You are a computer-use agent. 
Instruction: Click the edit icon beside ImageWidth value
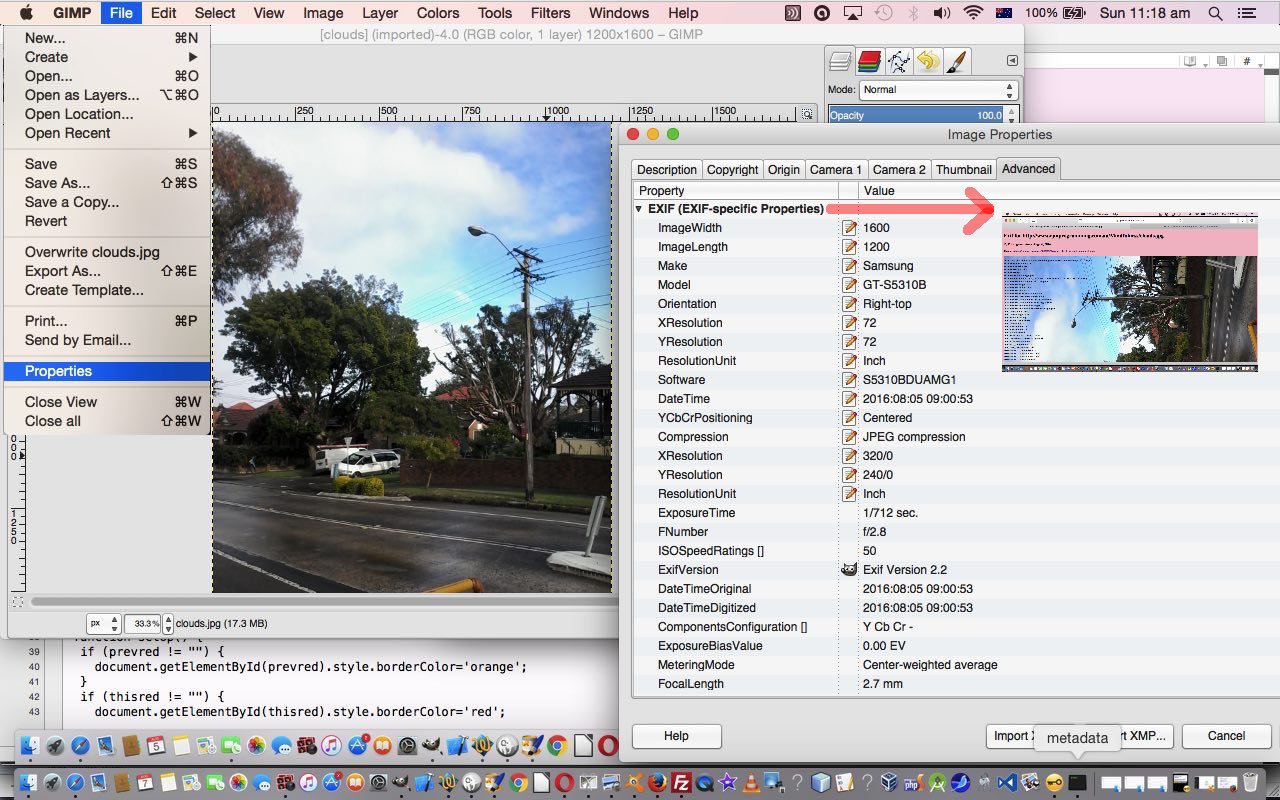(x=850, y=228)
